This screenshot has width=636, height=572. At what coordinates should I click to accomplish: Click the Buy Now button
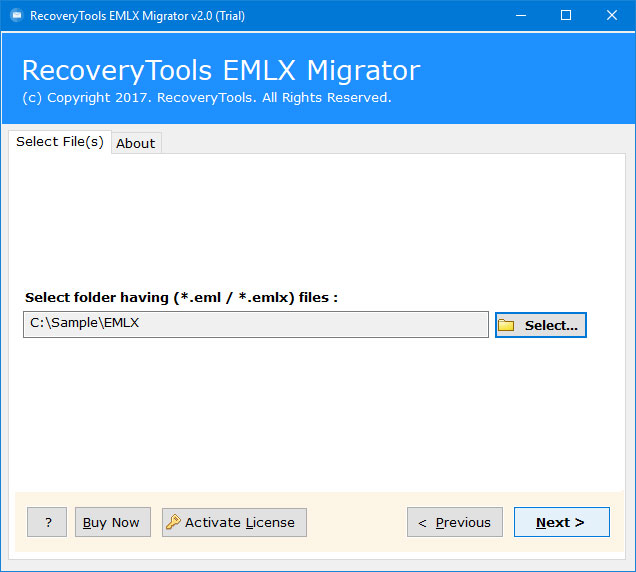(x=113, y=522)
